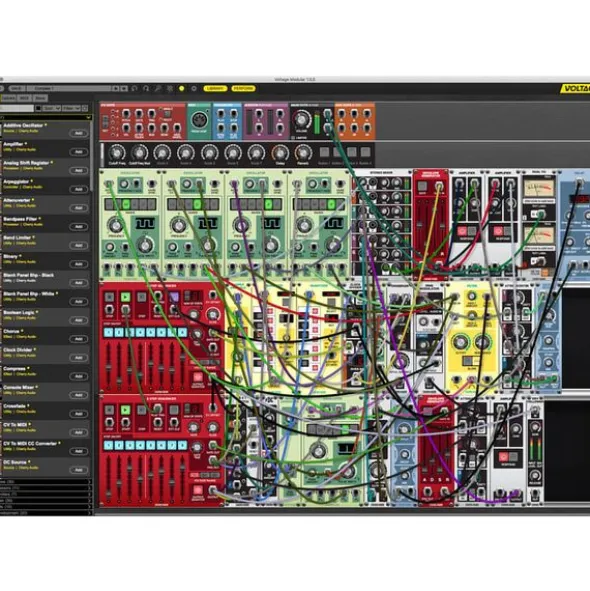Add the Additive Oscillator module
590x591 pixels.
78,133
